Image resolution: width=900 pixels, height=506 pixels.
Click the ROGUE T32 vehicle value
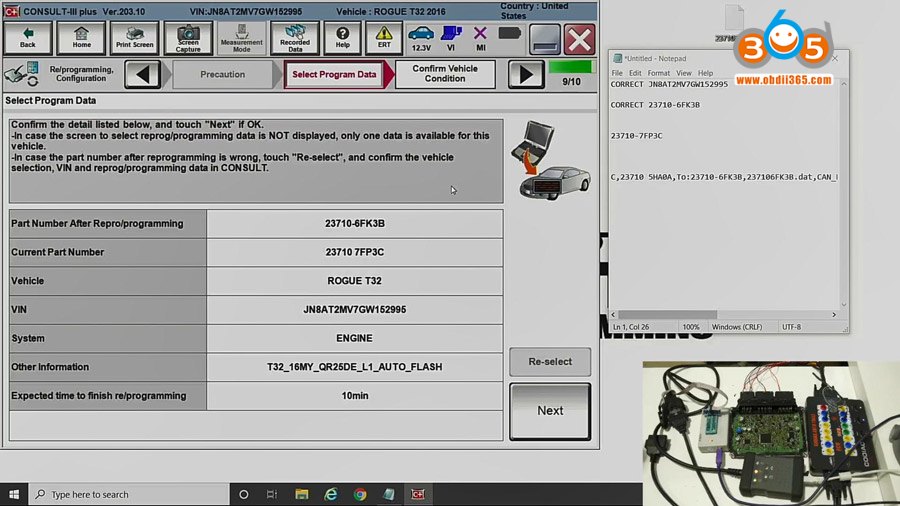354,281
